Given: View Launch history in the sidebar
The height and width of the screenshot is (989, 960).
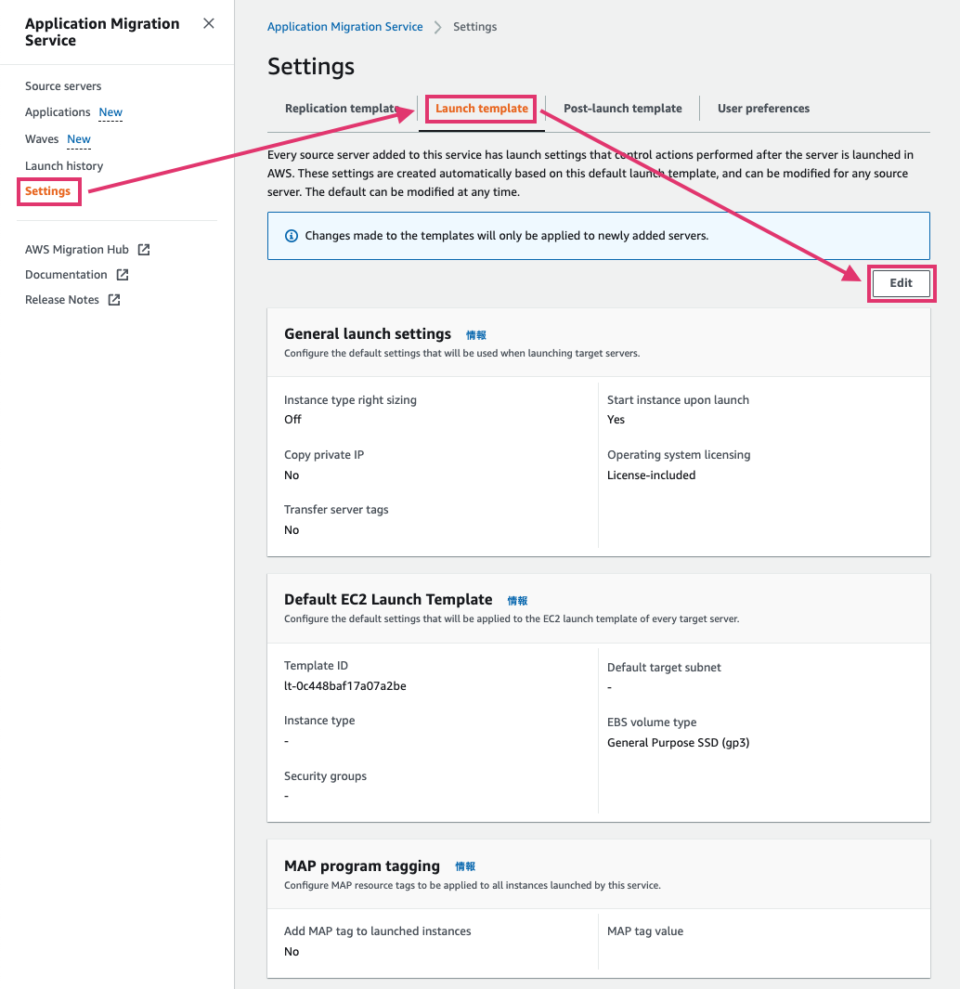Looking at the screenshot, I should pos(64,166).
